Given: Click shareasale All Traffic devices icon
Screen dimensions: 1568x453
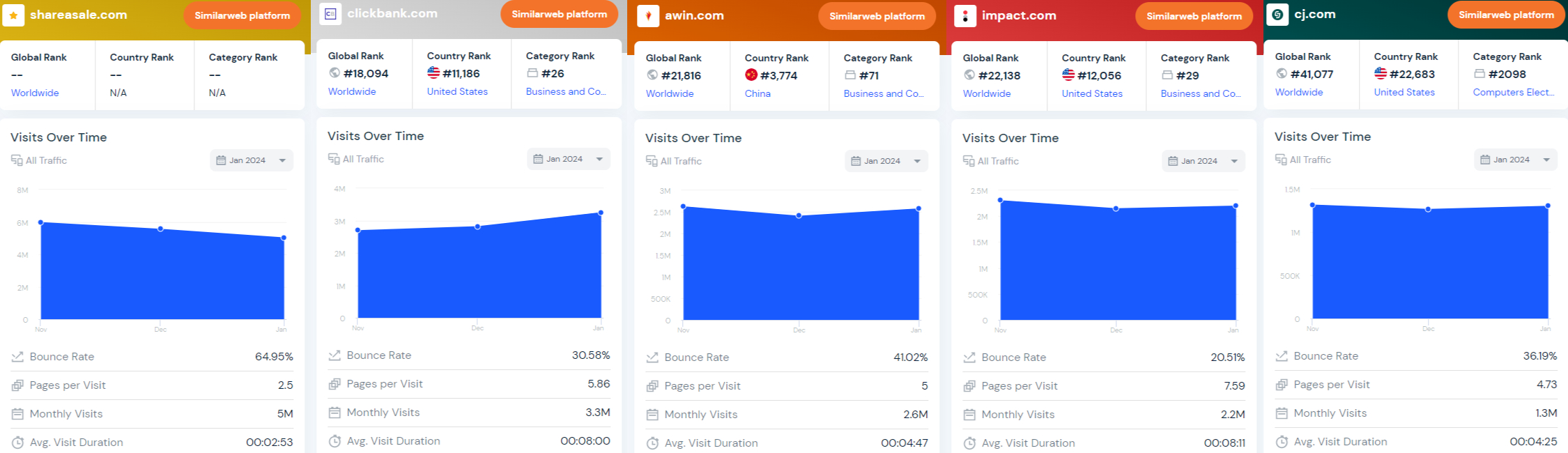Looking at the screenshot, I should coord(17,160).
